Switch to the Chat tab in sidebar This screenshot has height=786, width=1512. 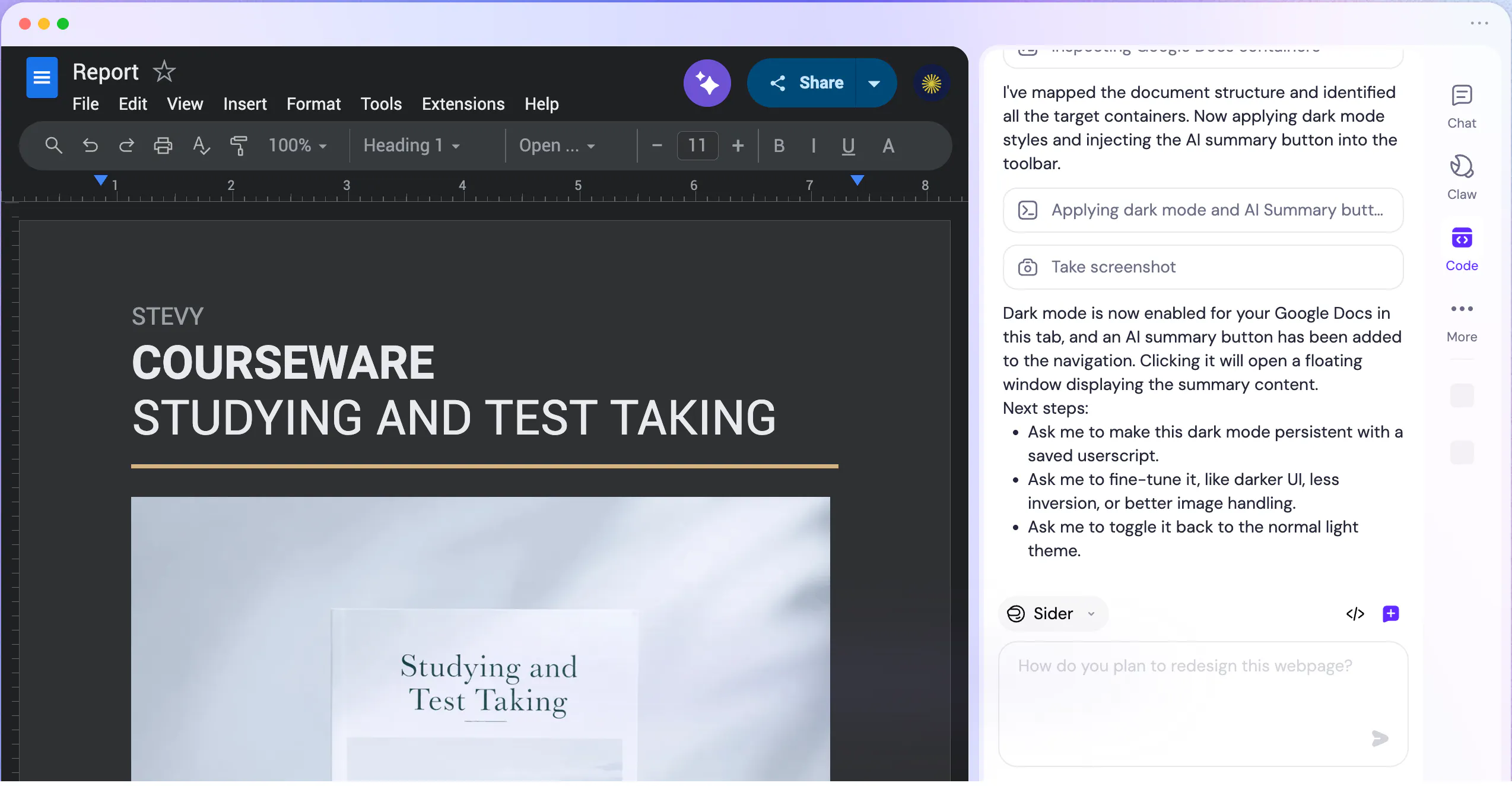(x=1462, y=107)
